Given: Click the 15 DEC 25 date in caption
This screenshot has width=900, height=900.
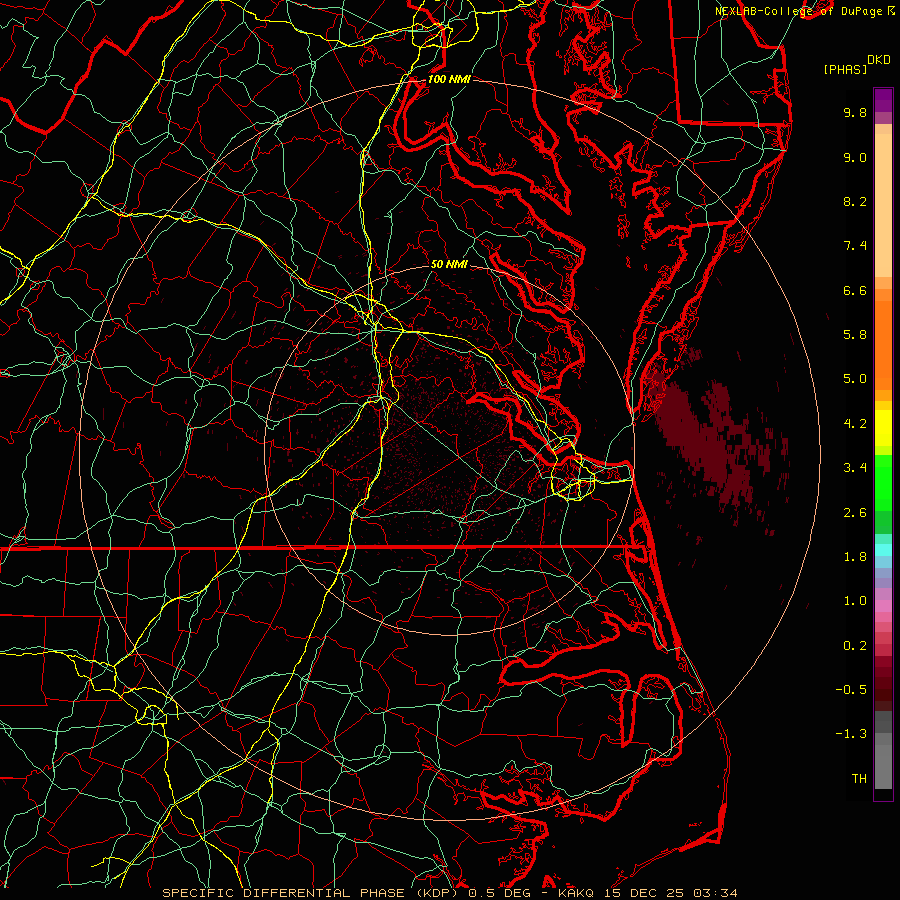Looking at the screenshot, I should click(645, 893).
